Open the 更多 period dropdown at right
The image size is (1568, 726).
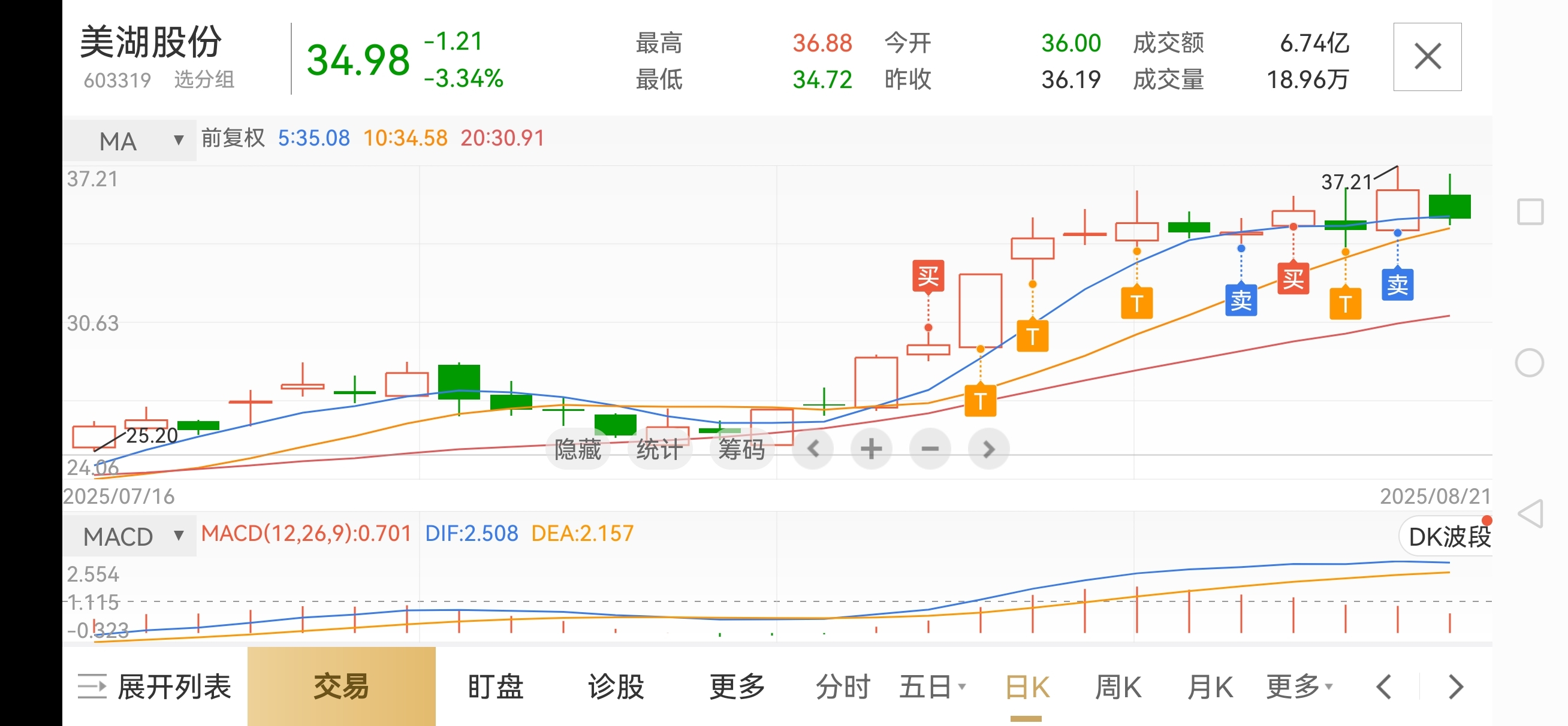(x=1299, y=687)
